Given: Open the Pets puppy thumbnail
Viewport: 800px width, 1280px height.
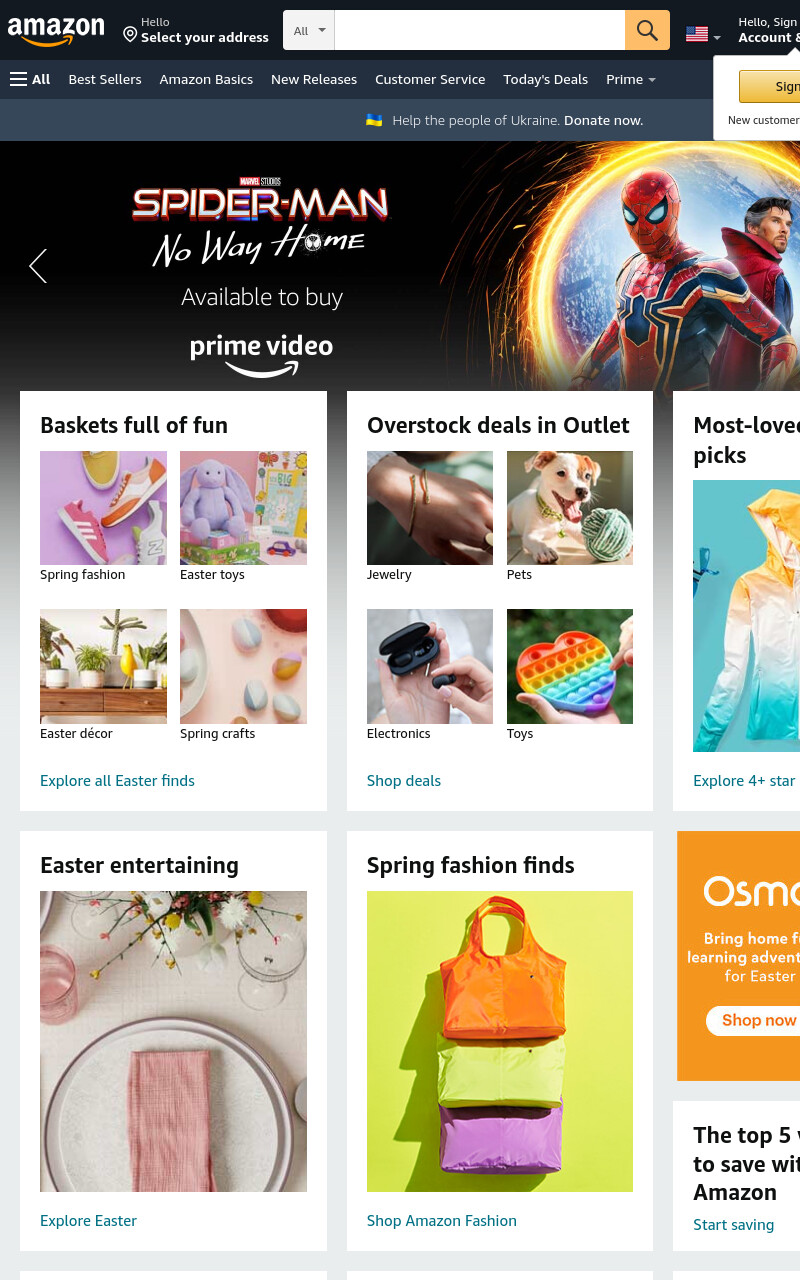Looking at the screenshot, I should [x=570, y=508].
